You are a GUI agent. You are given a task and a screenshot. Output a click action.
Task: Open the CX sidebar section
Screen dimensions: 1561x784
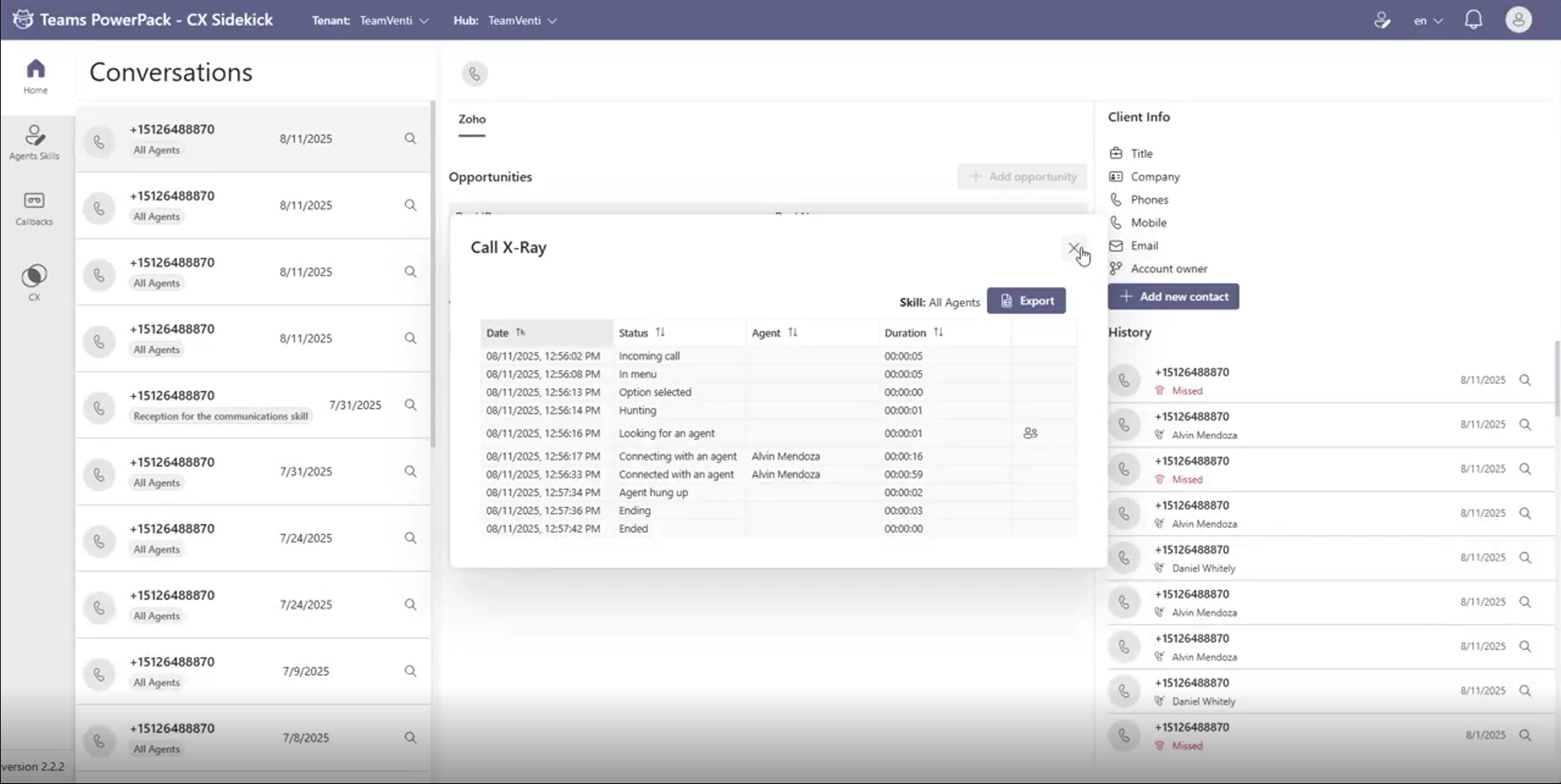click(x=34, y=281)
